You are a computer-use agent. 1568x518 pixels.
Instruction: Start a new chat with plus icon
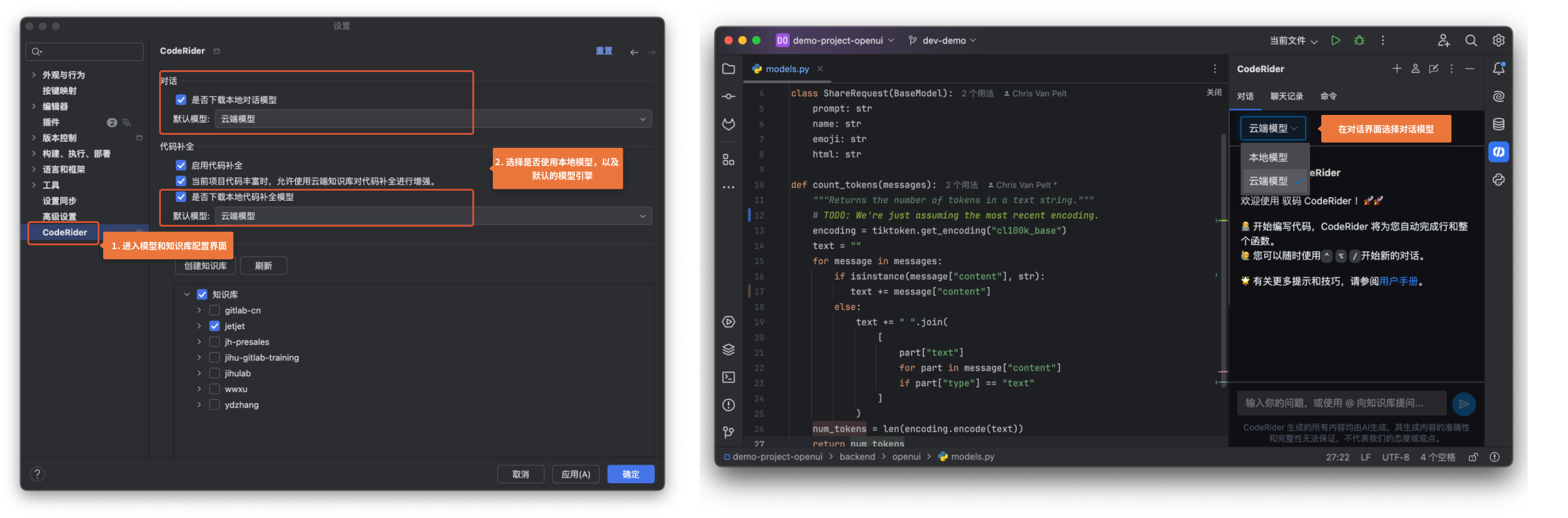click(1396, 69)
